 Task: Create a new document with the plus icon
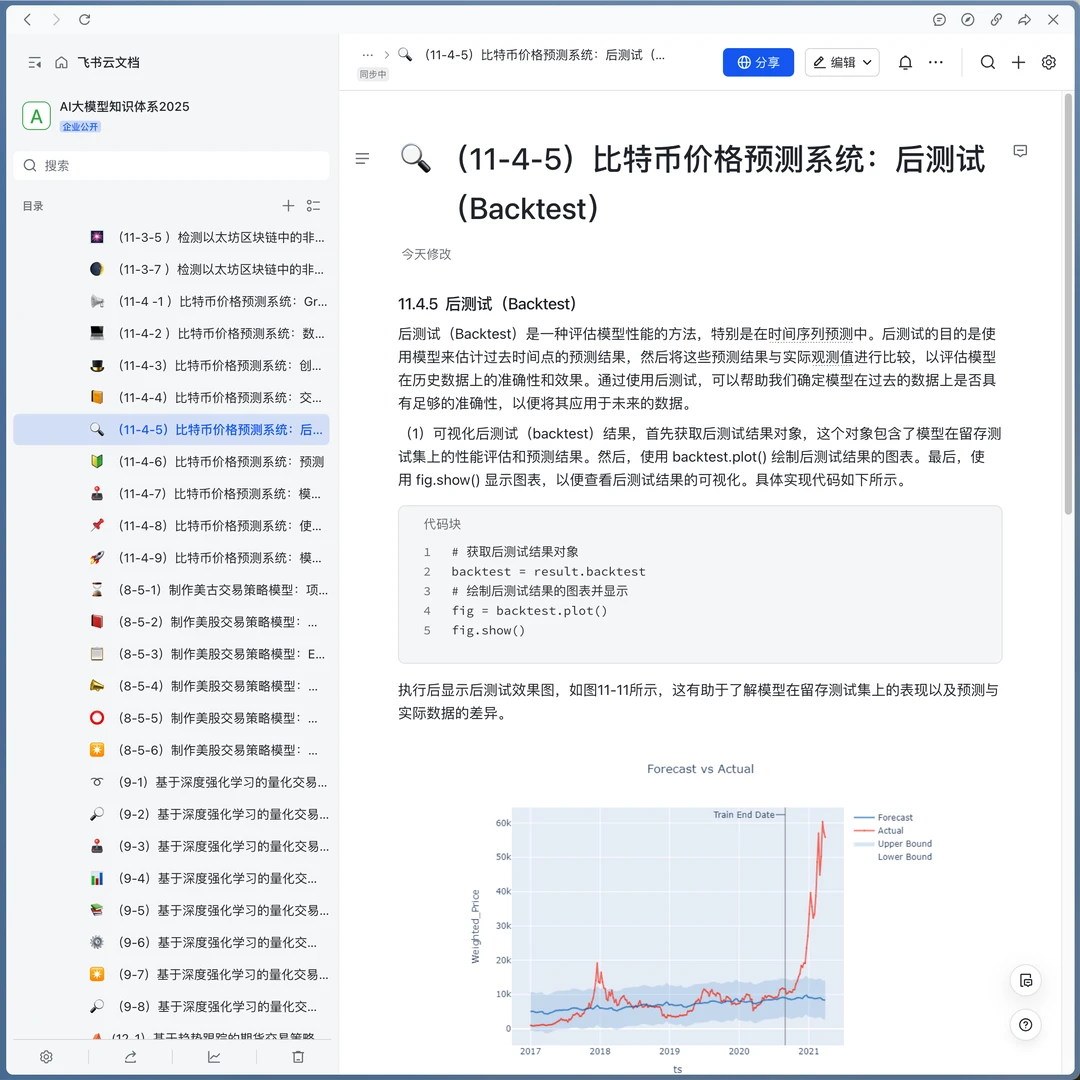coord(1018,62)
